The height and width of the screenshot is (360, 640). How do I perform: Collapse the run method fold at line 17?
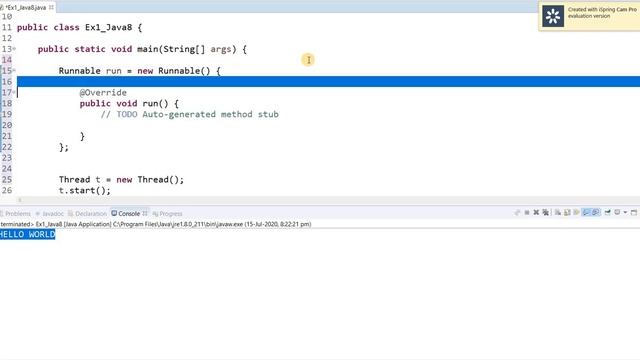point(14,92)
